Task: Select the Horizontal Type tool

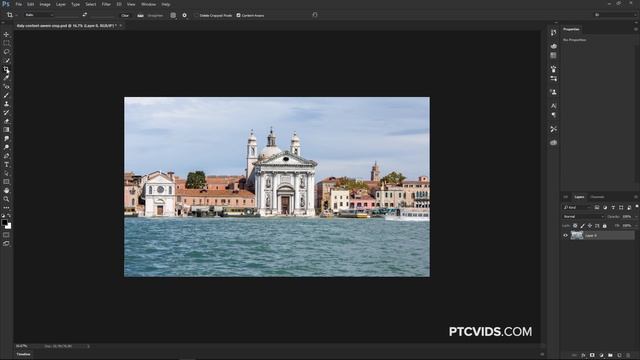Action: [6, 164]
